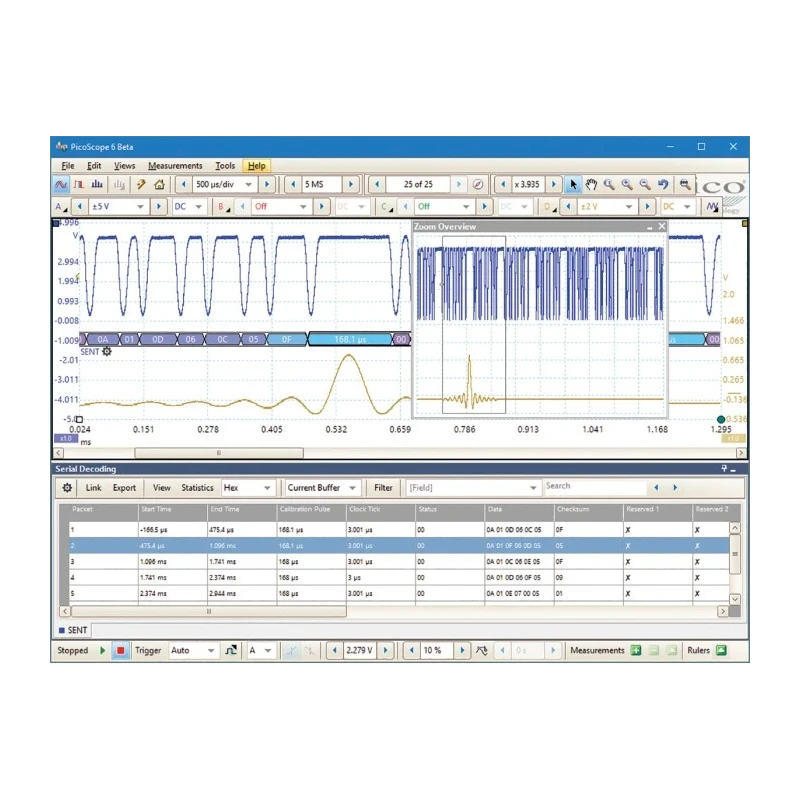Click the decoding table horizontal scrollbar thumb
The width and height of the screenshot is (800, 800).
(x=209, y=611)
